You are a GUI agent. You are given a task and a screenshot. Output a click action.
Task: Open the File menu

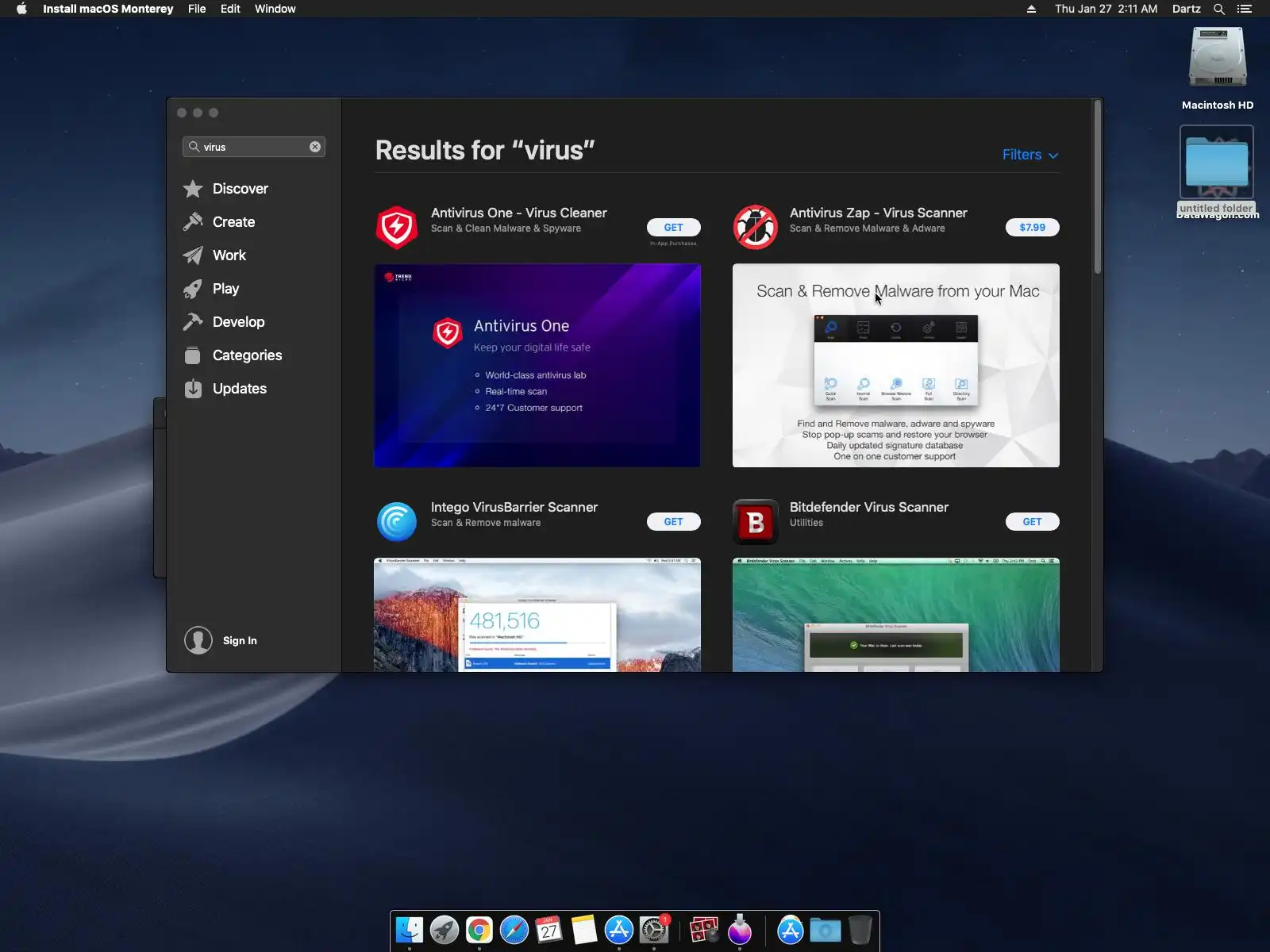coord(197,9)
